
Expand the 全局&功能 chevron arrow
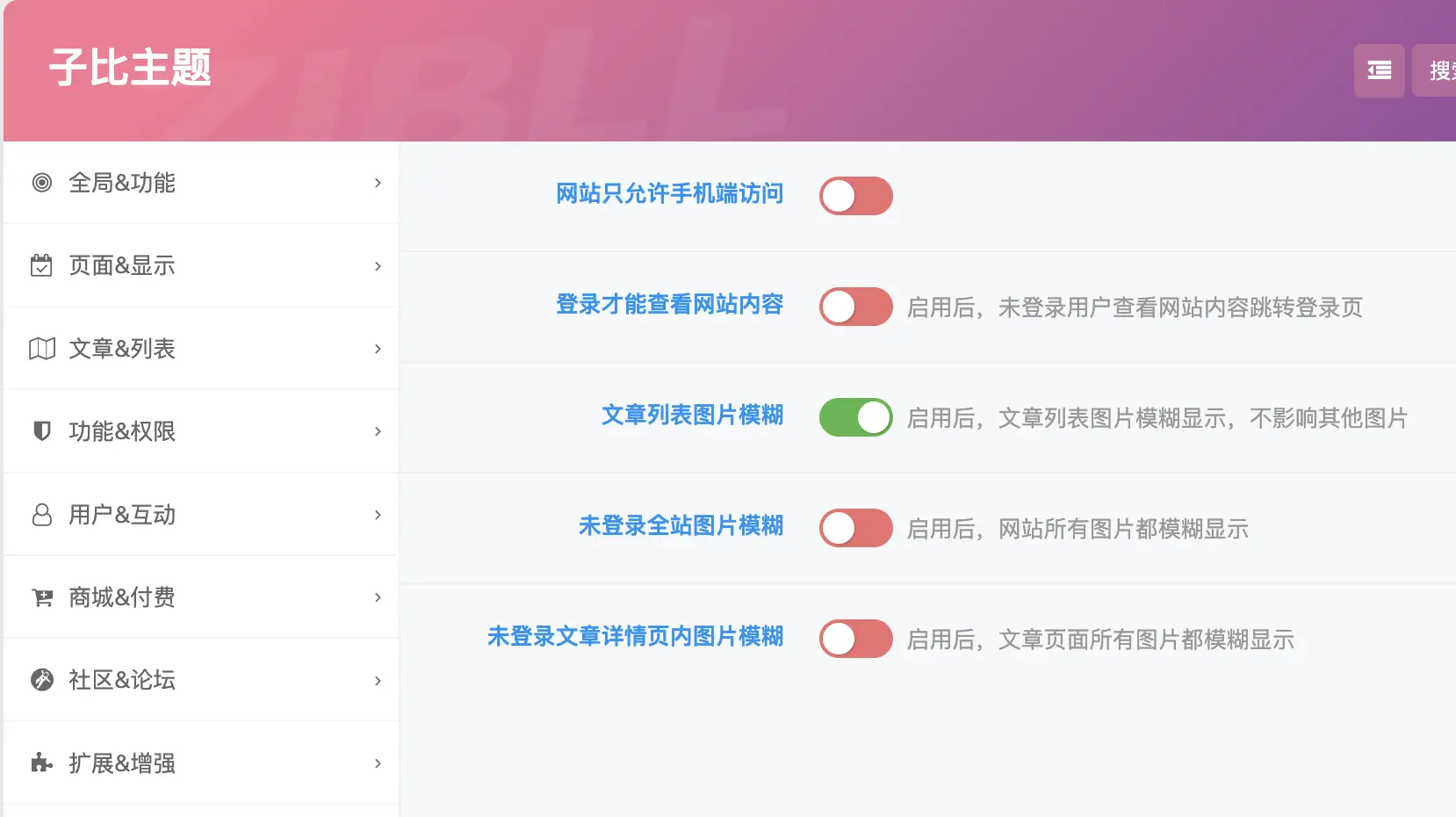378,183
